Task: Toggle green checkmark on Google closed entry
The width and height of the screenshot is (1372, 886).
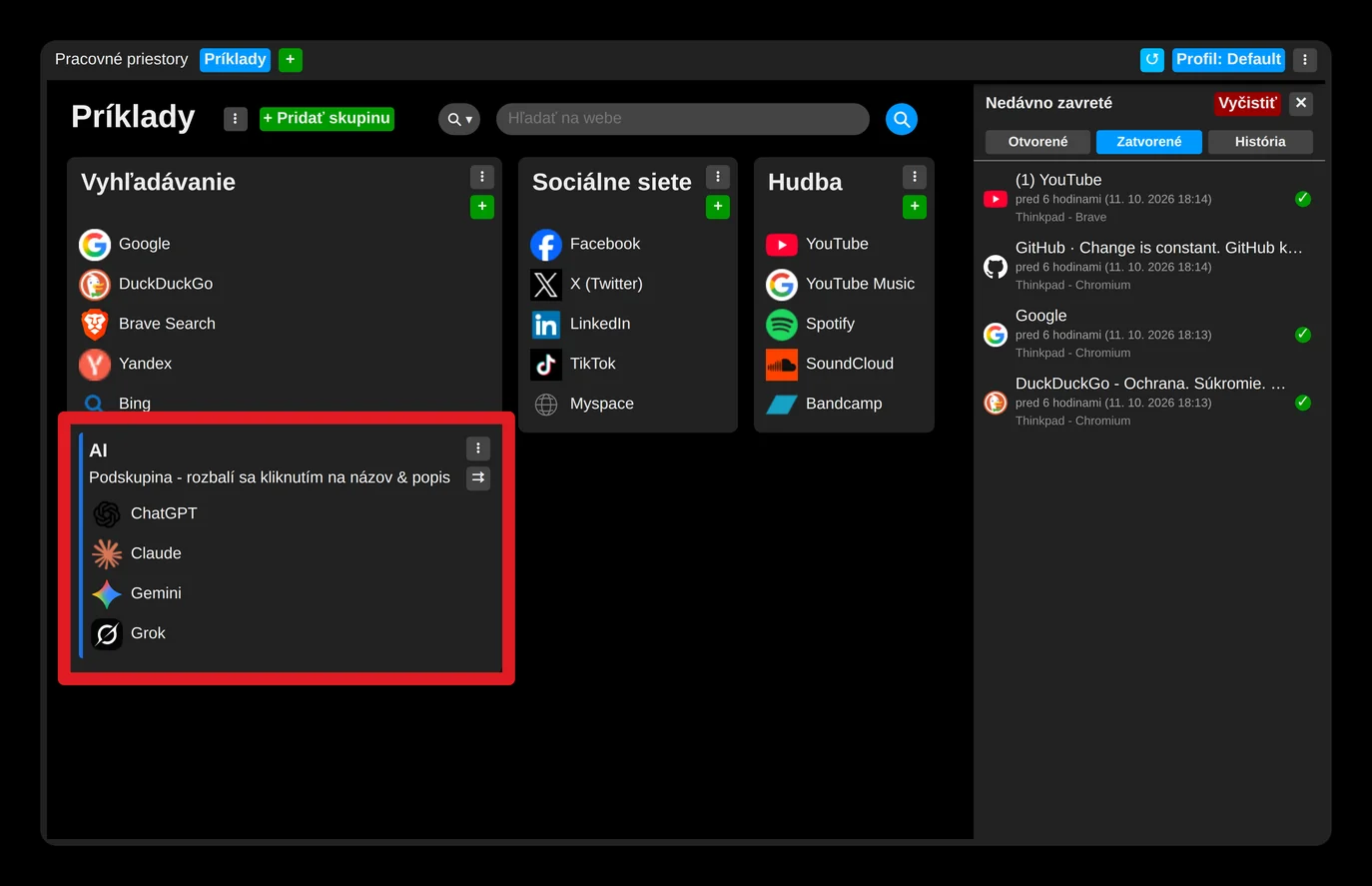Action: [x=1302, y=335]
